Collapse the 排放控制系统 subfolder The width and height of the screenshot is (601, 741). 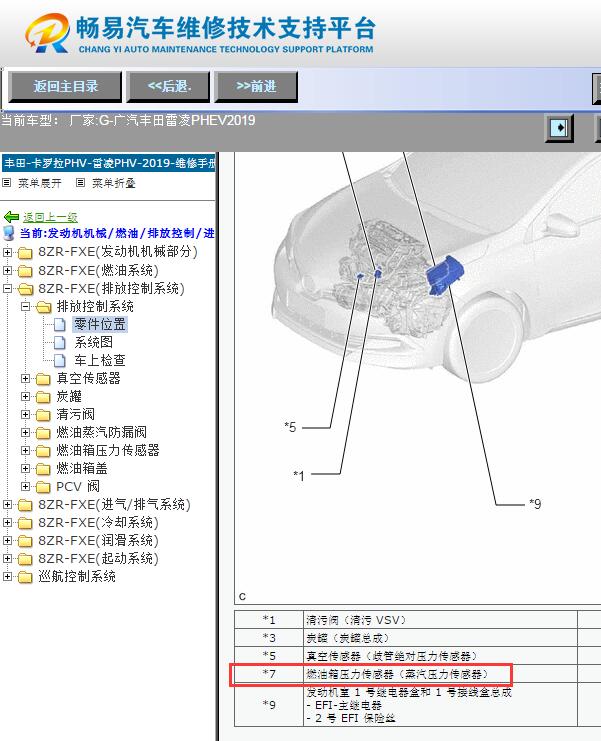click(x=26, y=306)
